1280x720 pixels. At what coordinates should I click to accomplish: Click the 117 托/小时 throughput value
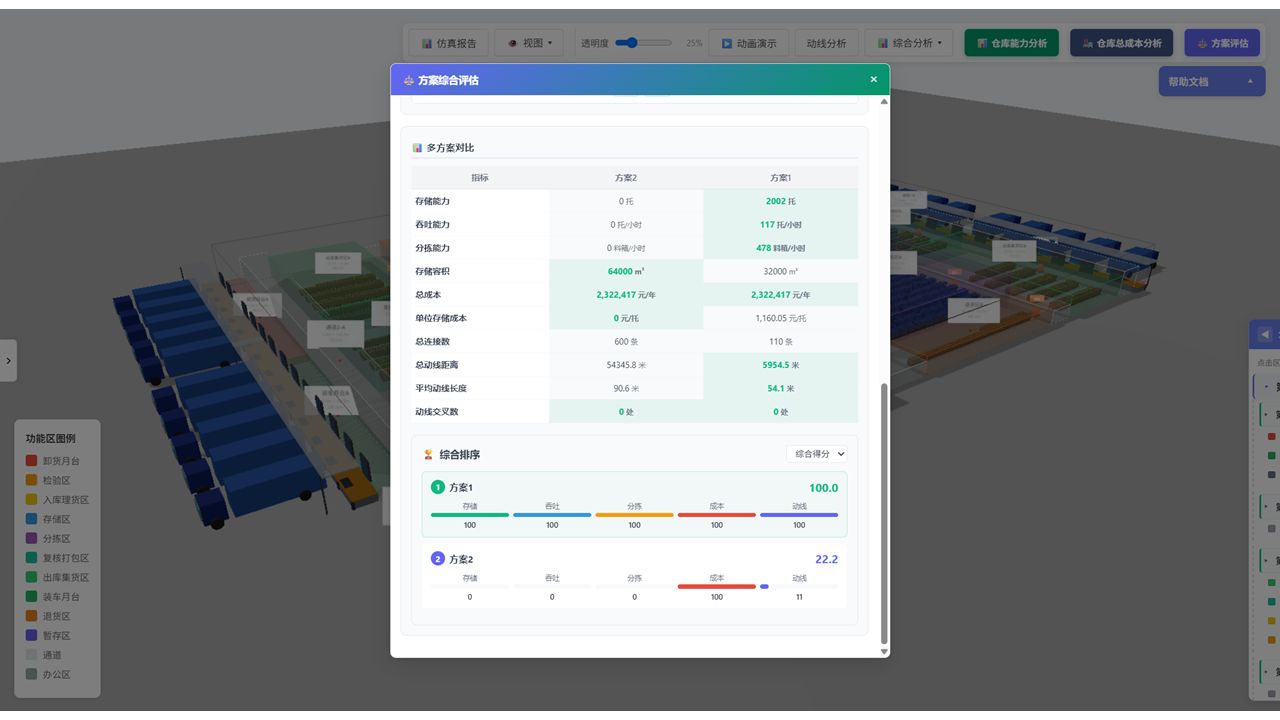pos(781,225)
